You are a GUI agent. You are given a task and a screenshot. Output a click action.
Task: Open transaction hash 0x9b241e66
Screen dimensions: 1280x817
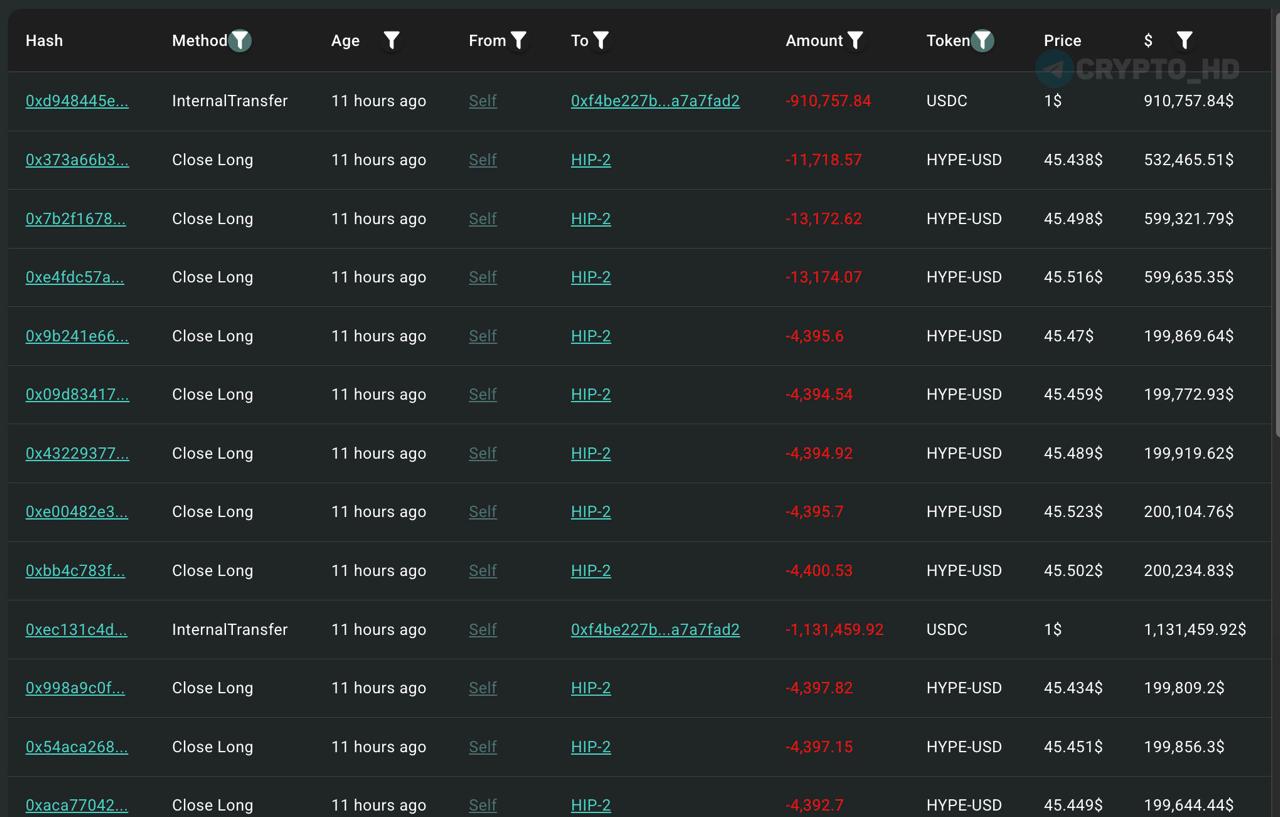click(77, 336)
